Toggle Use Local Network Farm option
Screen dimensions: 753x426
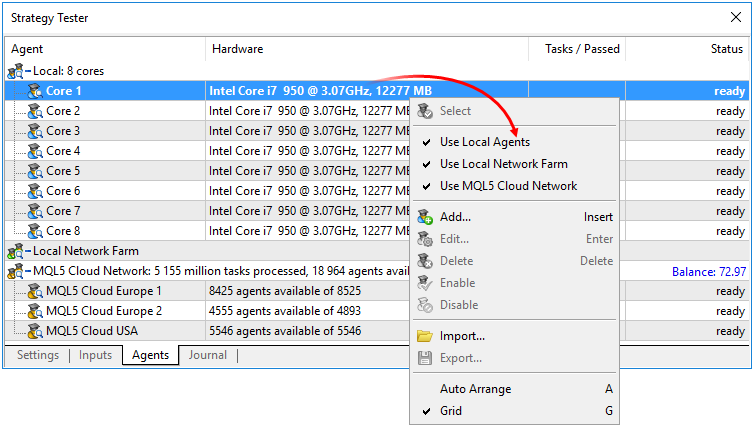click(515, 164)
